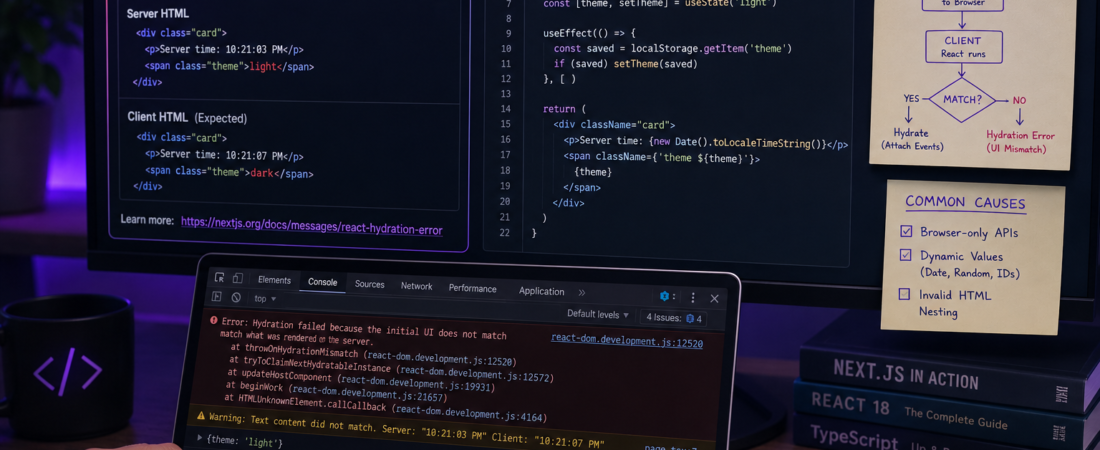
Task: Open the Performance tab
Action: click(x=473, y=288)
